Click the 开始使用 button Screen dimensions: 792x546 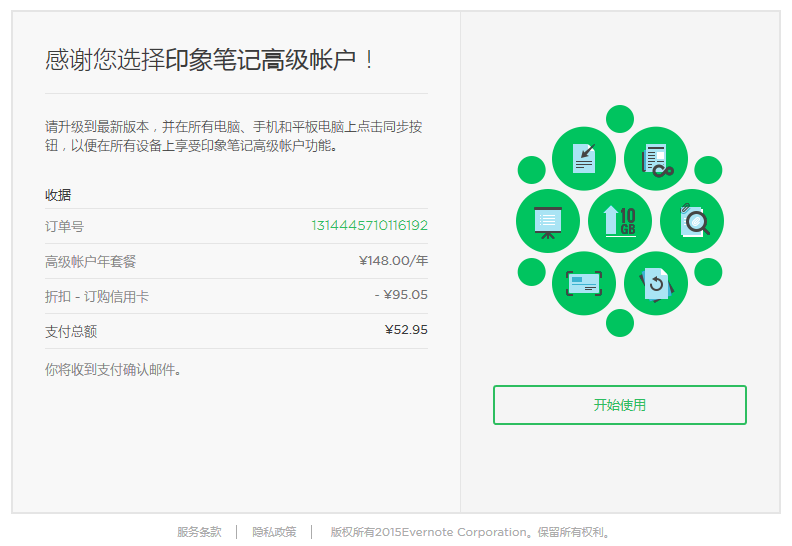(620, 405)
